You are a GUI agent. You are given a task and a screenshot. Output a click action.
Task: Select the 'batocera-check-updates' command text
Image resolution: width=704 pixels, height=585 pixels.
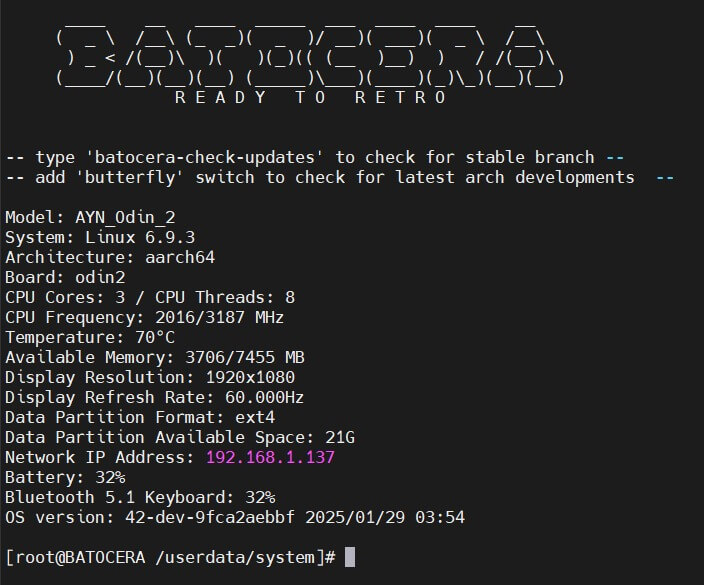point(204,158)
